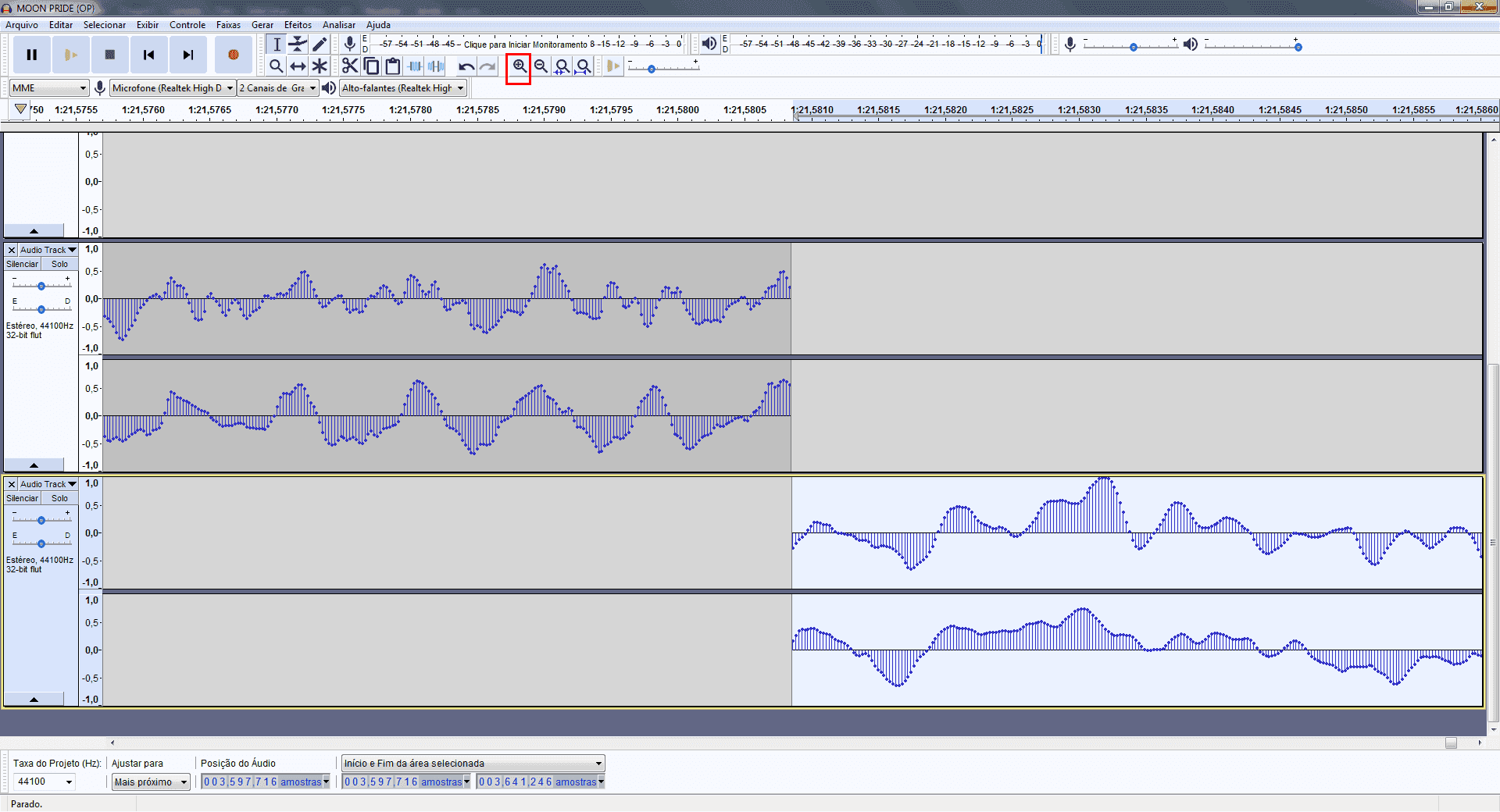Click meter text Clique para Iniciar Monitoramento
The width and height of the screenshot is (1500, 812).
525,45
